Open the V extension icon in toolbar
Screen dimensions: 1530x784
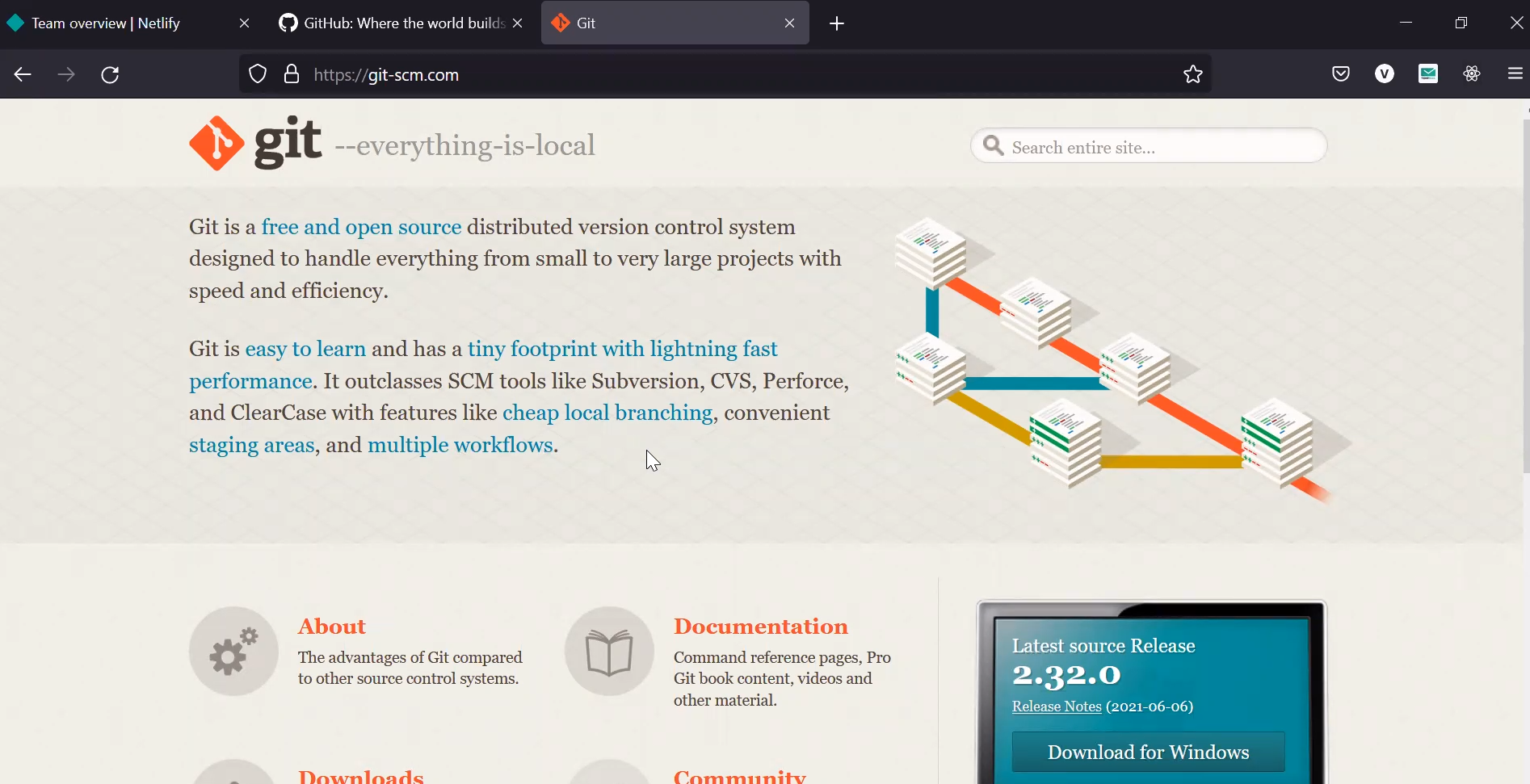pos(1385,74)
